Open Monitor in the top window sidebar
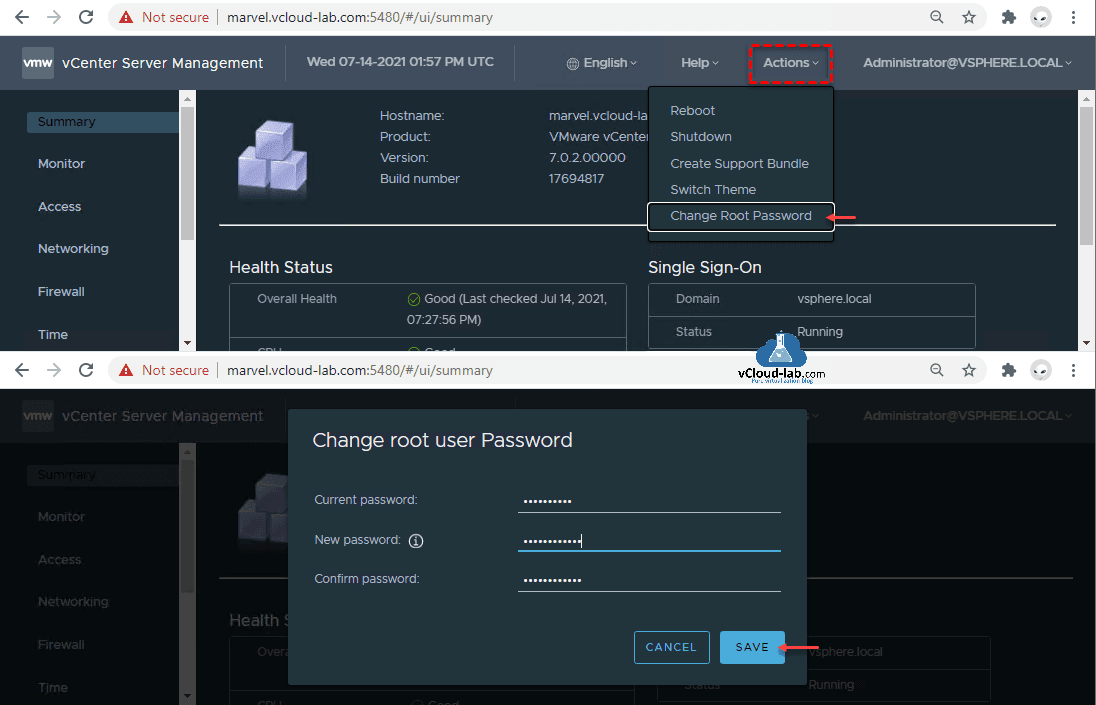Viewport: 1096px width, 705px height. (x=62, y=163)
